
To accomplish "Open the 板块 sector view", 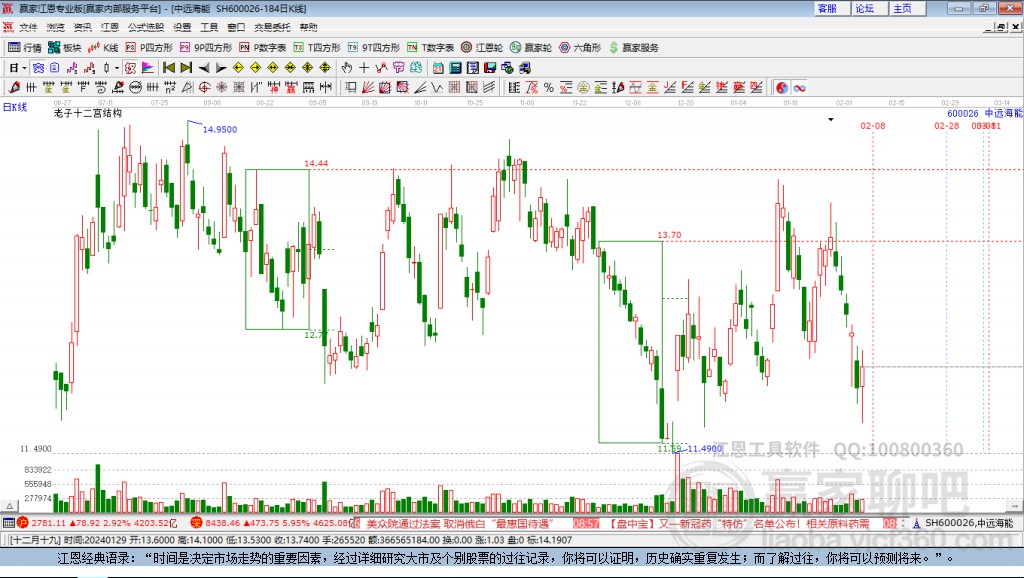I will click(x=65, y=48).
